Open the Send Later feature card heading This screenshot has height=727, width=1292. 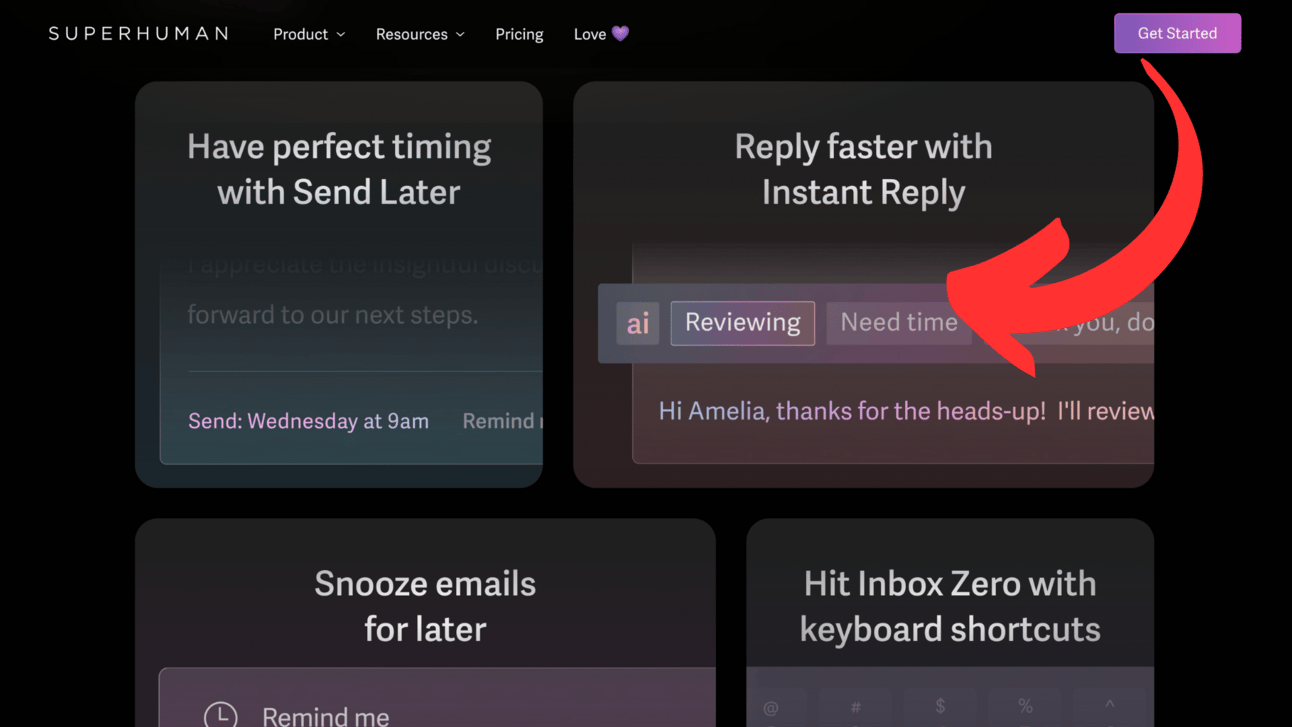click(x=339, y=169)
